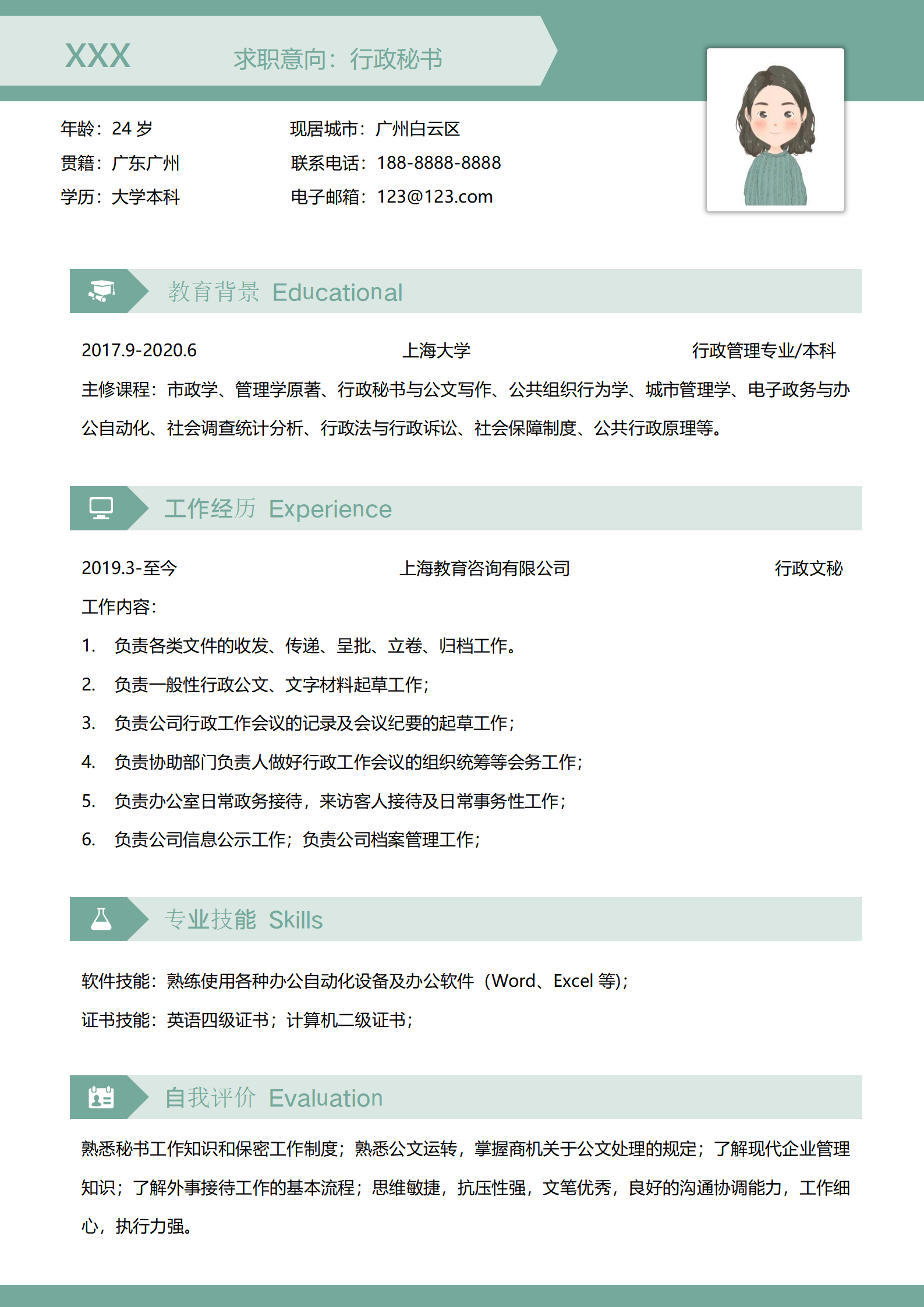This screenshot has height=1307, width=924.
Task: Click the XXX name placeholder
Action: [98, 56]
